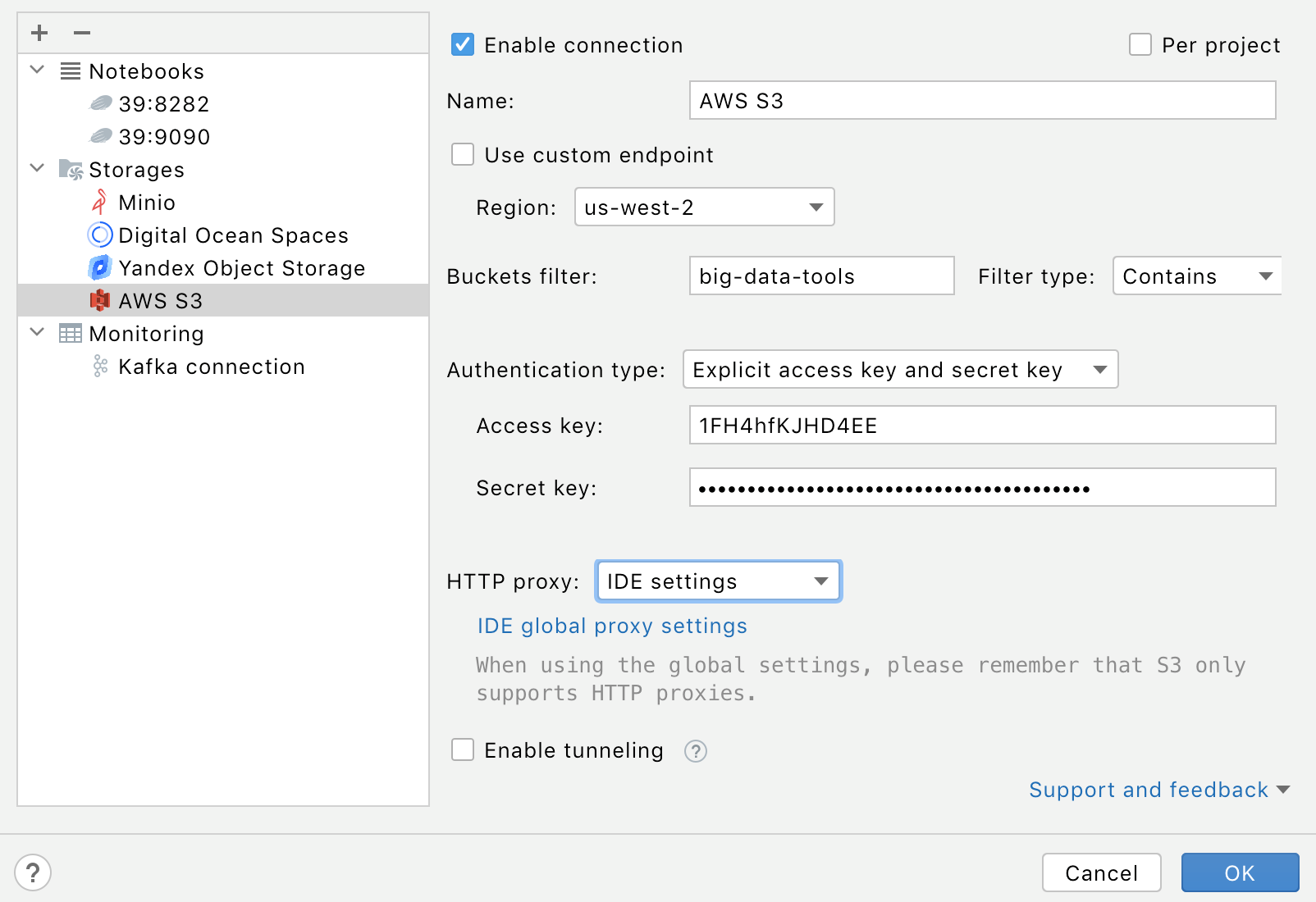The height and width of the screenshot is (902, 1316).
Task: Click the Buckets filter input field
Action: [822, 276]
